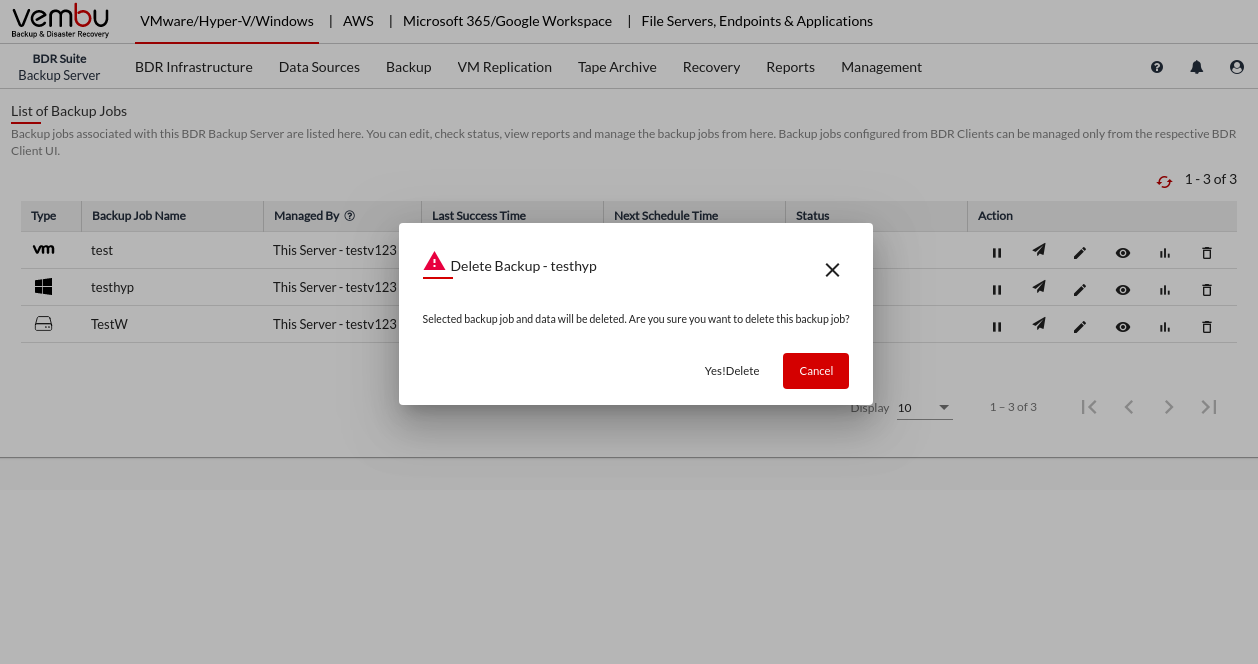Open the report chart icon for testhyp job
Image resolution: width=1258 pixels, height=664 pixels.
[1164, 290]
